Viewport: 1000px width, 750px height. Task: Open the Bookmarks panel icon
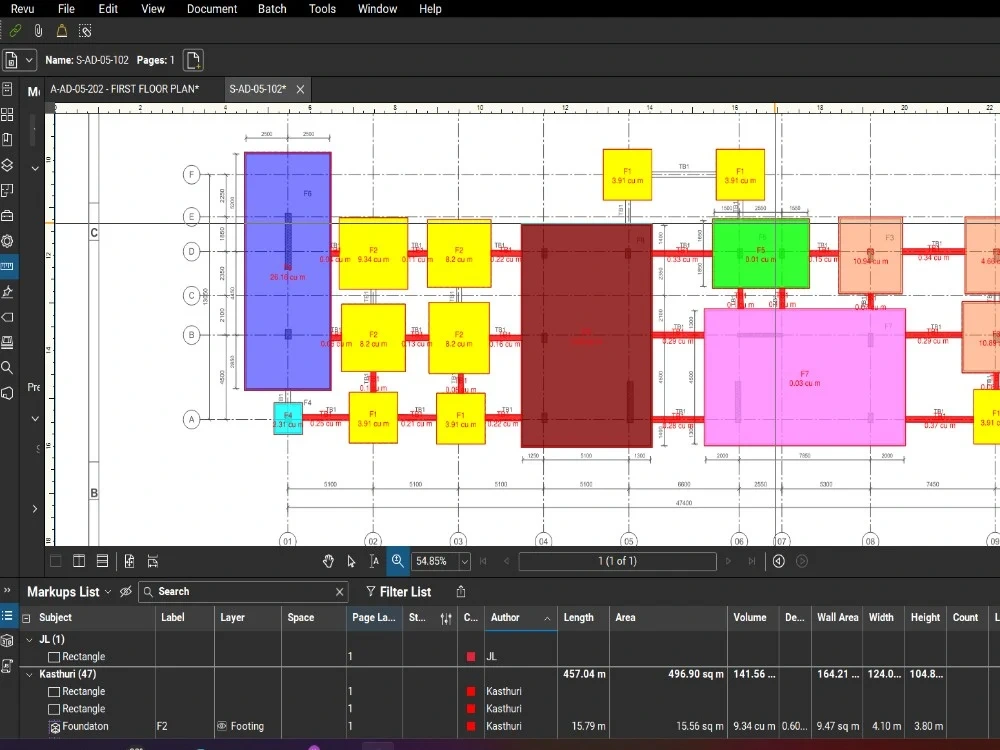coord(8,140)
